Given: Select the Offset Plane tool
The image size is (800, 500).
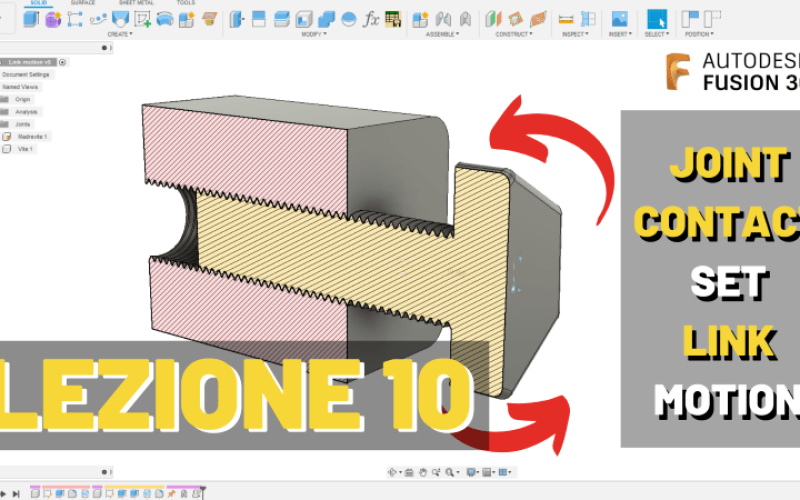Looking at the screenshot, I should coord(493,19).
